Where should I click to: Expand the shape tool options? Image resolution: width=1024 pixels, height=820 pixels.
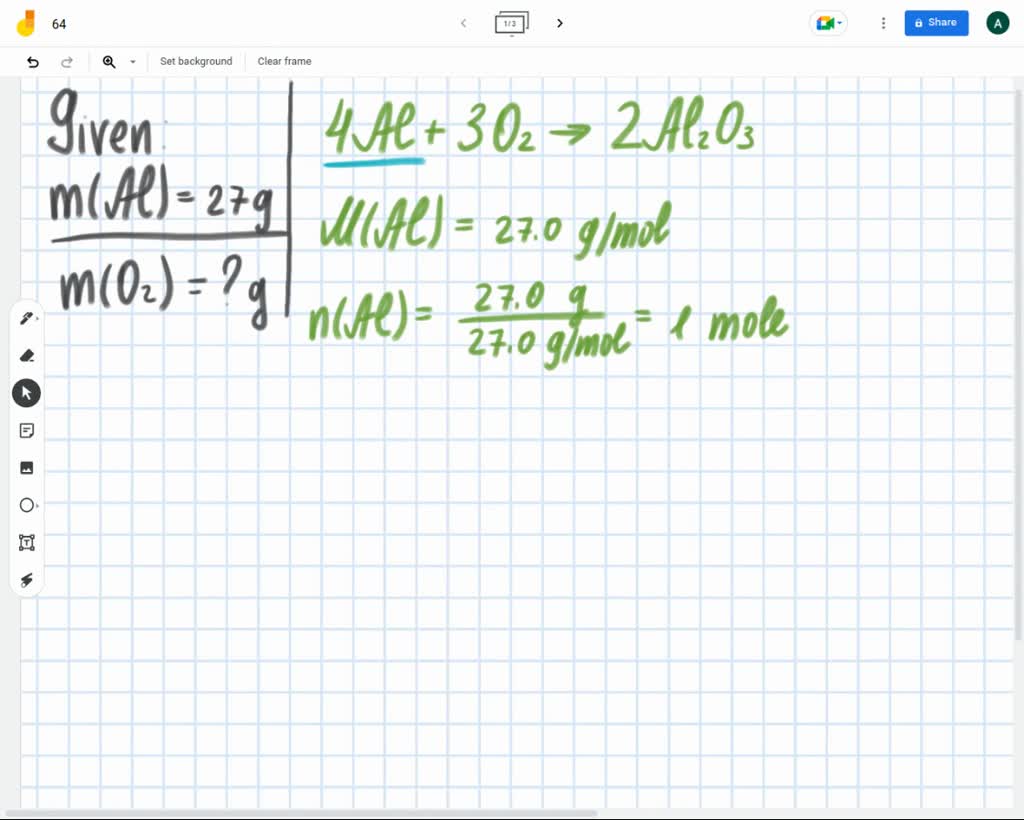(40, 505)
